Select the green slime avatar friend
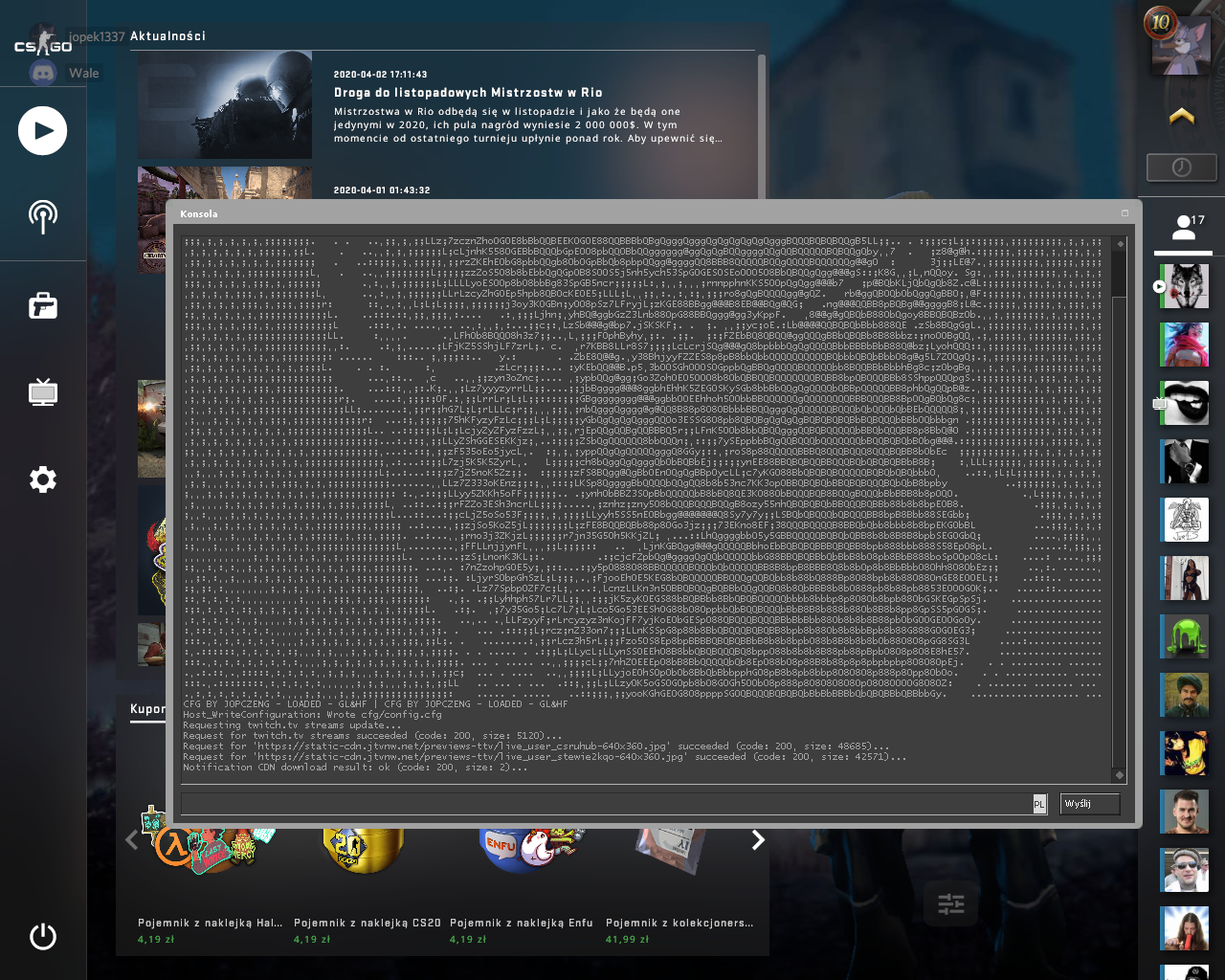Screen dimensions: 1225x980 [1186, 636]
